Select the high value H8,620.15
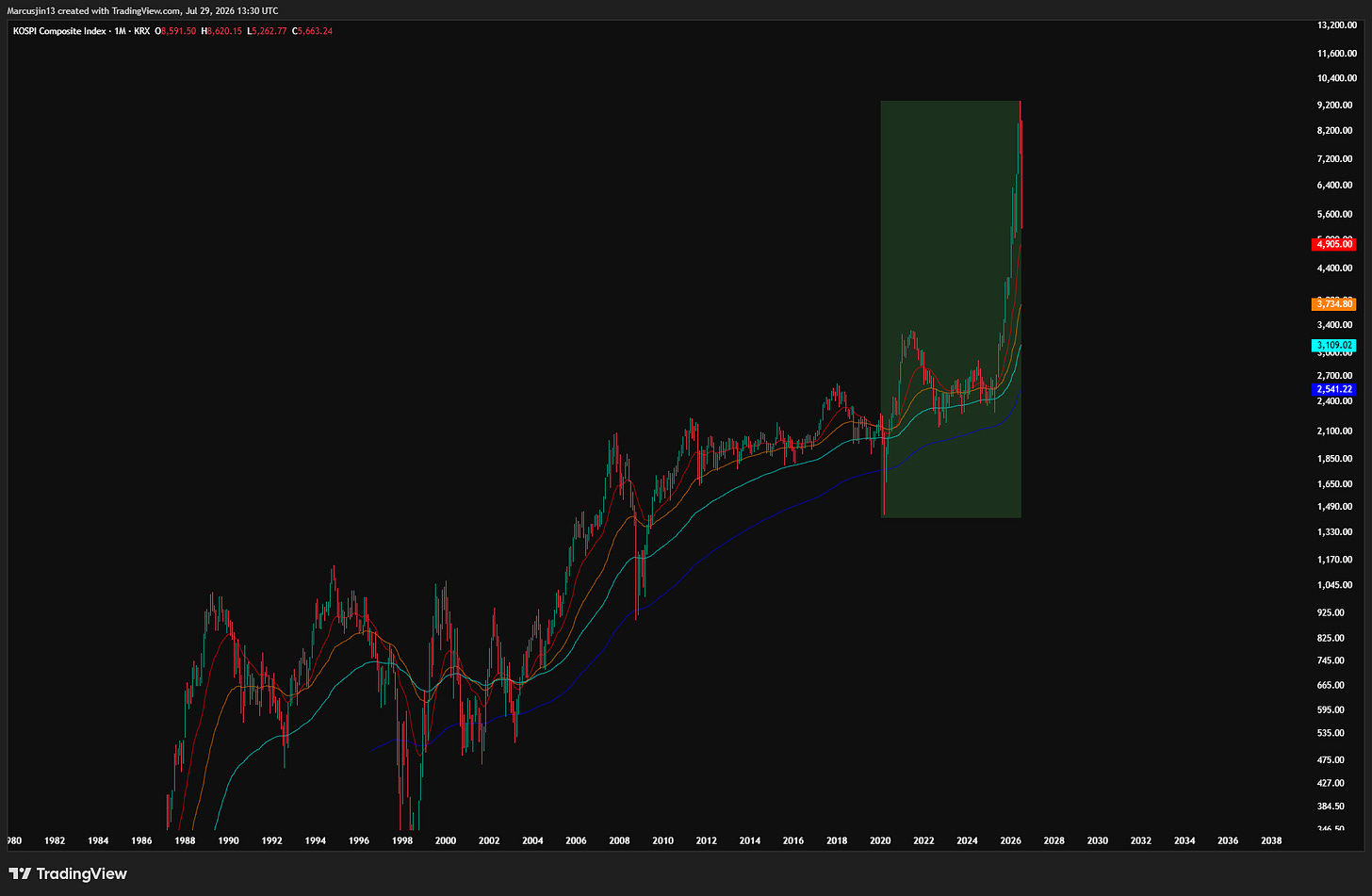 [x=221, y=31]
